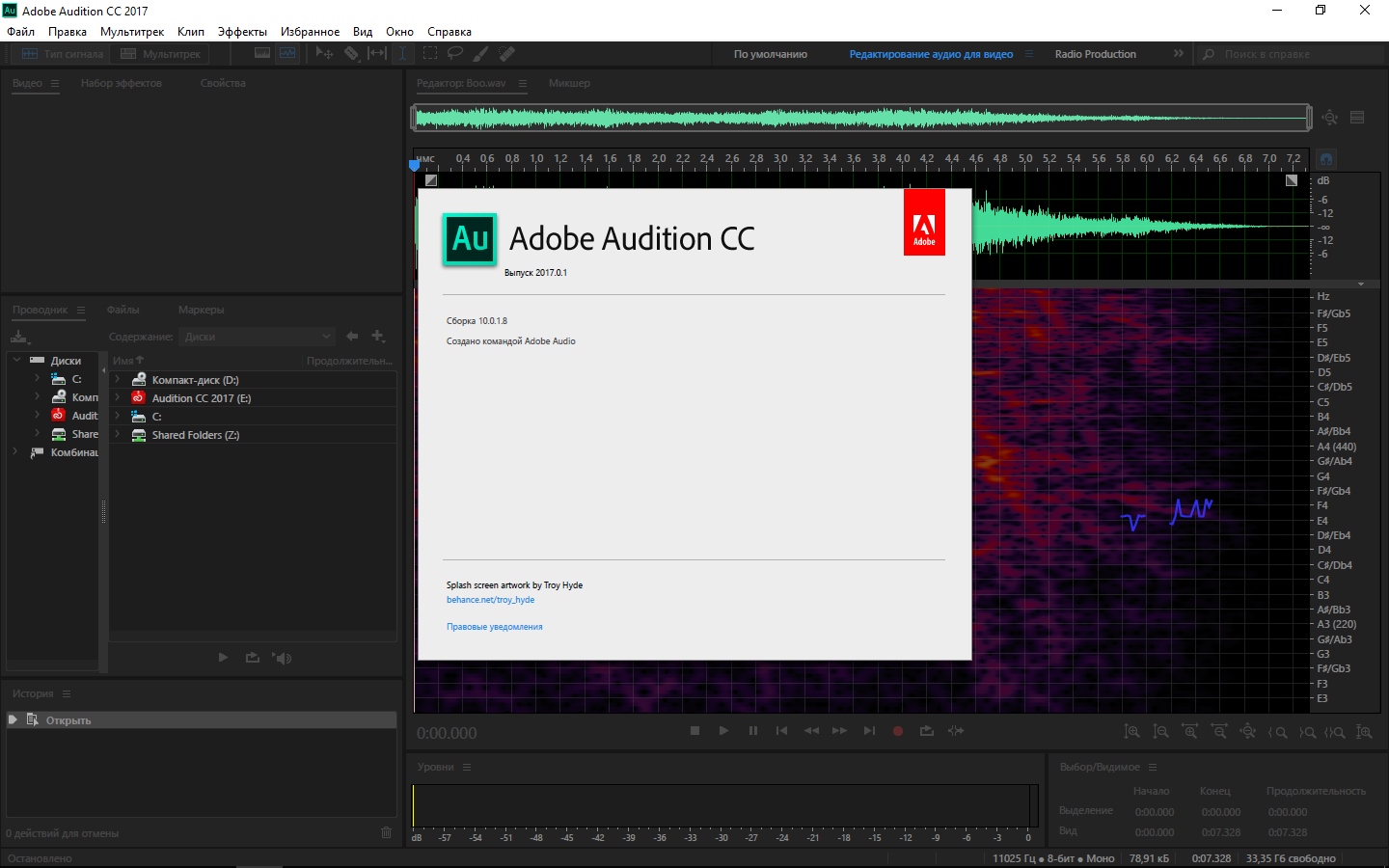Select the Marquee selection tool
Viewport: 1389px width, 868px height.
coord(430,54)
